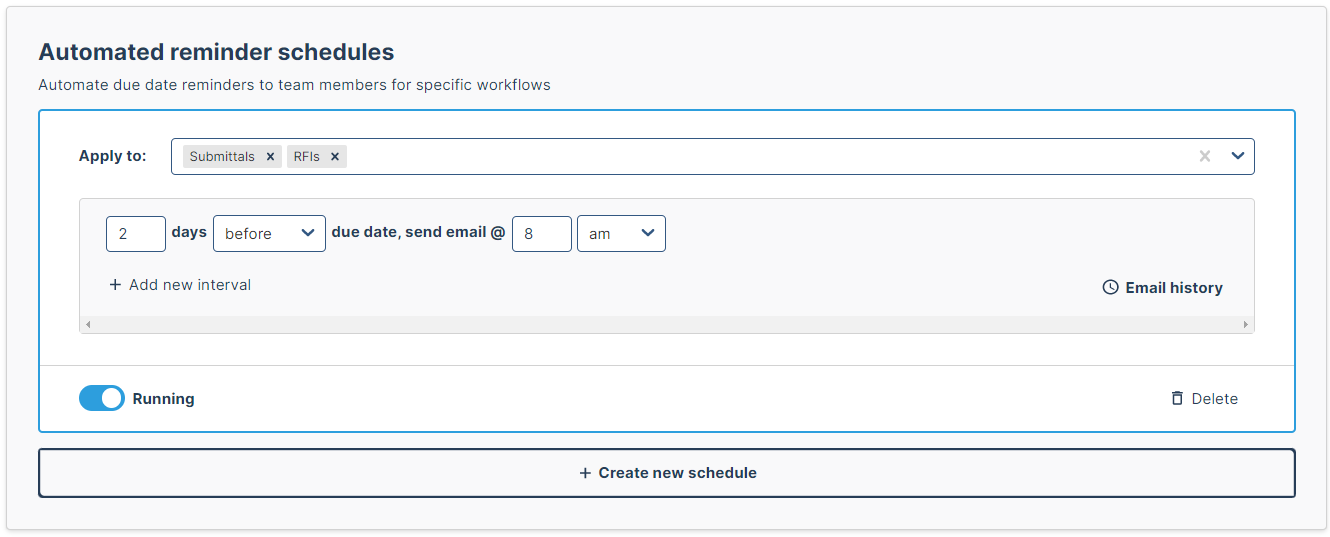Remove the Submittals tag
The width and height of the screenshot is (1330, 537).
[270, 157]
